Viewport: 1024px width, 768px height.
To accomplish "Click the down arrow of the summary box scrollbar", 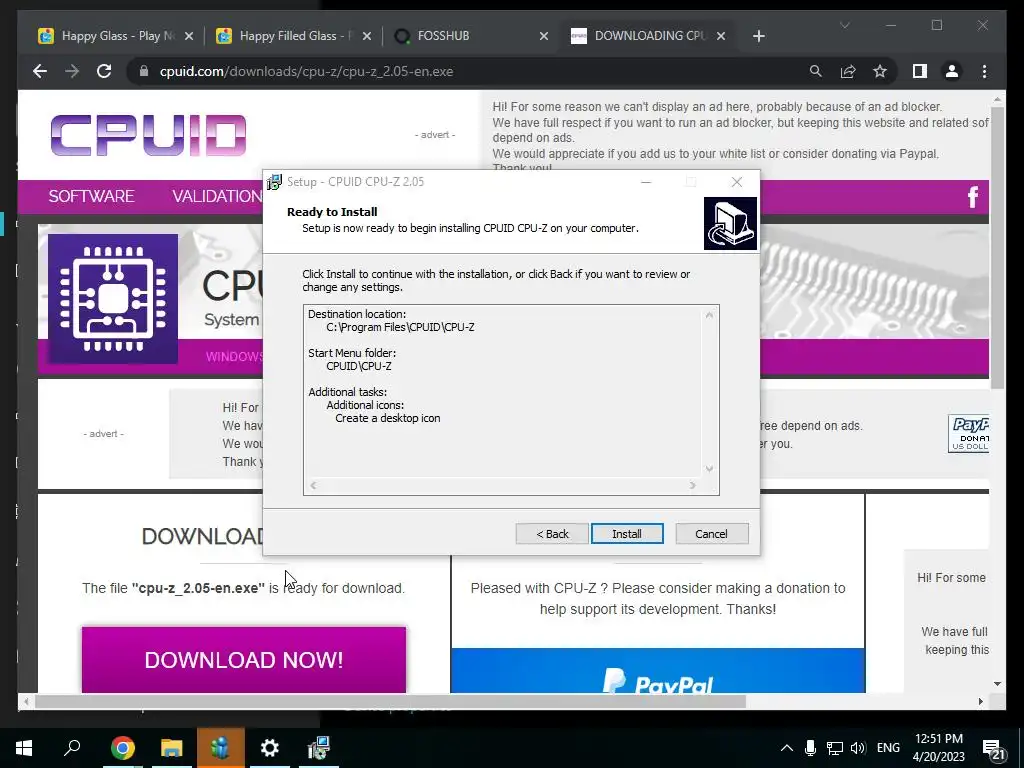I will tap(709, 469).
